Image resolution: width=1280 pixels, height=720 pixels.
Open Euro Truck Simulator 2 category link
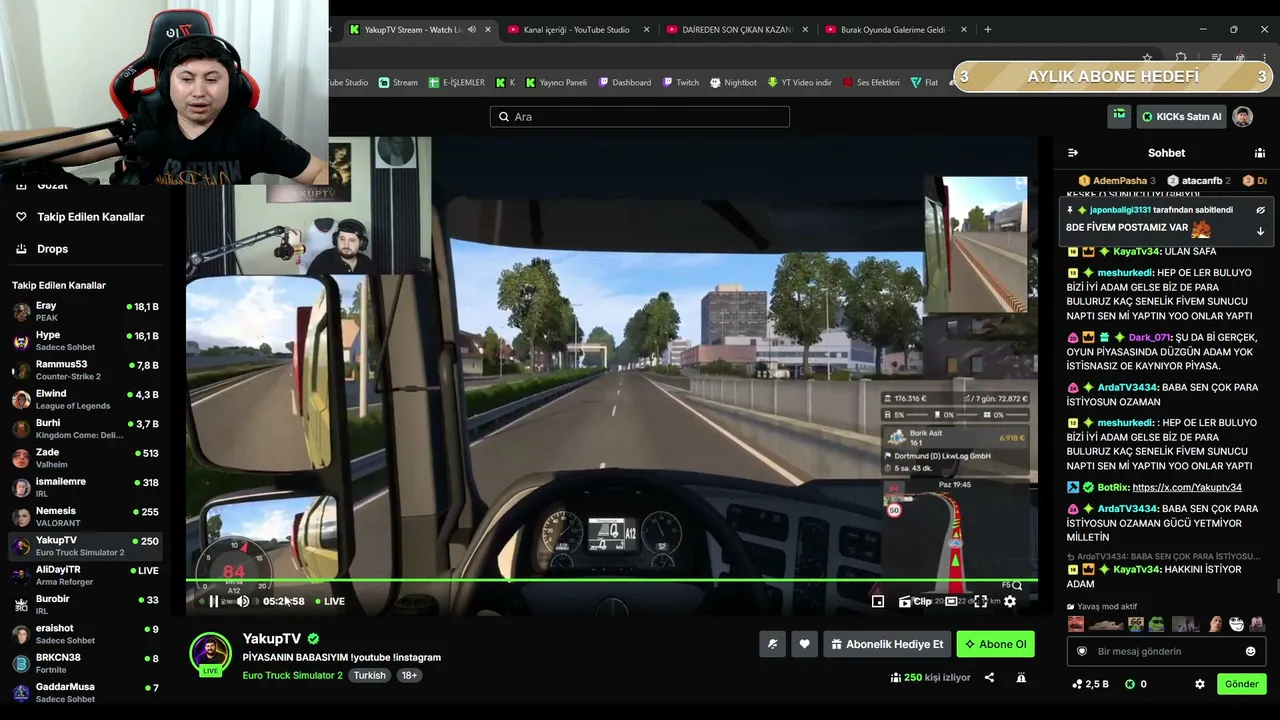pyautogui.click(x=292, y=675)
